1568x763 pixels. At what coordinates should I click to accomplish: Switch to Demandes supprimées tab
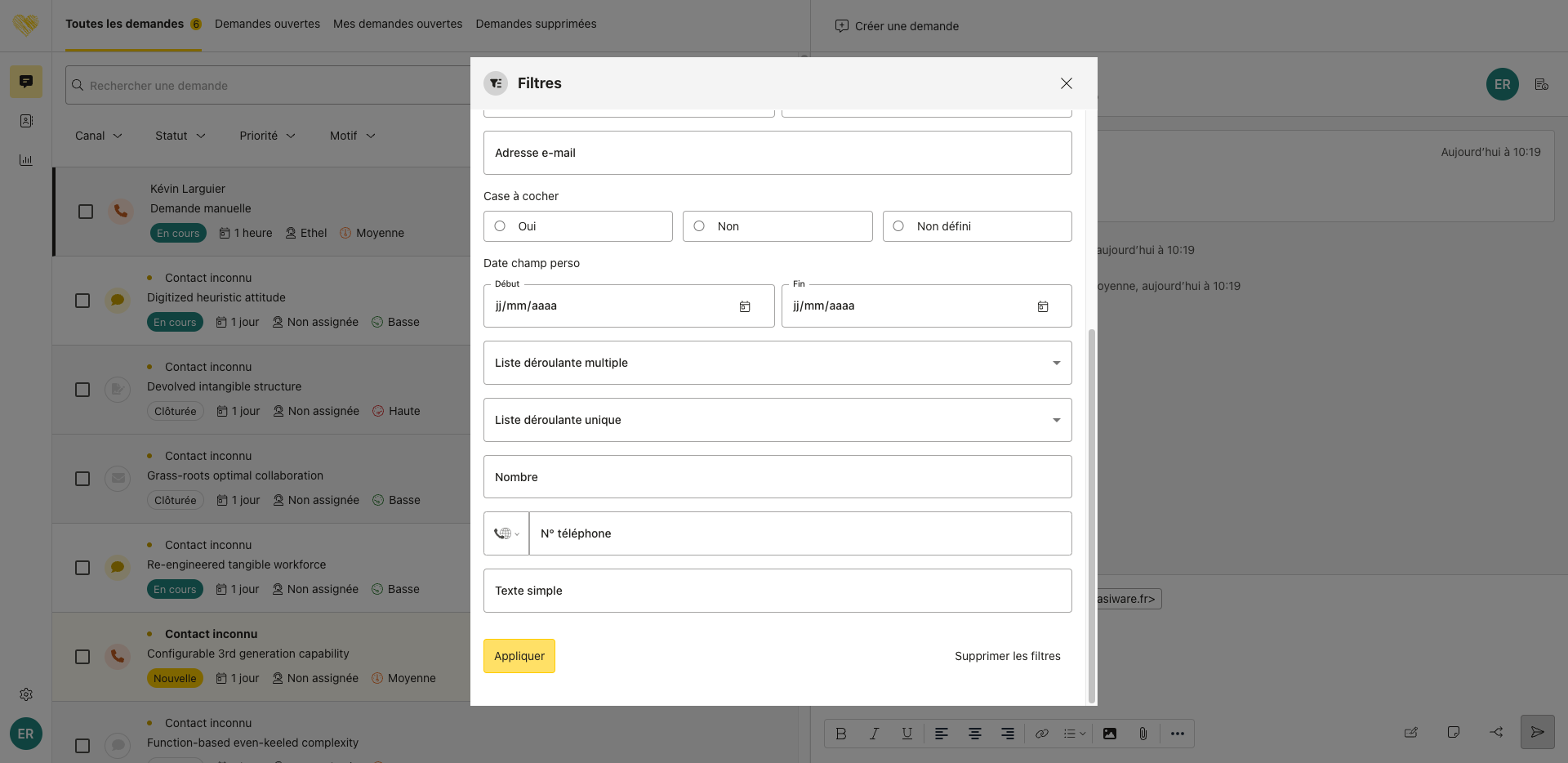(536, 24)
